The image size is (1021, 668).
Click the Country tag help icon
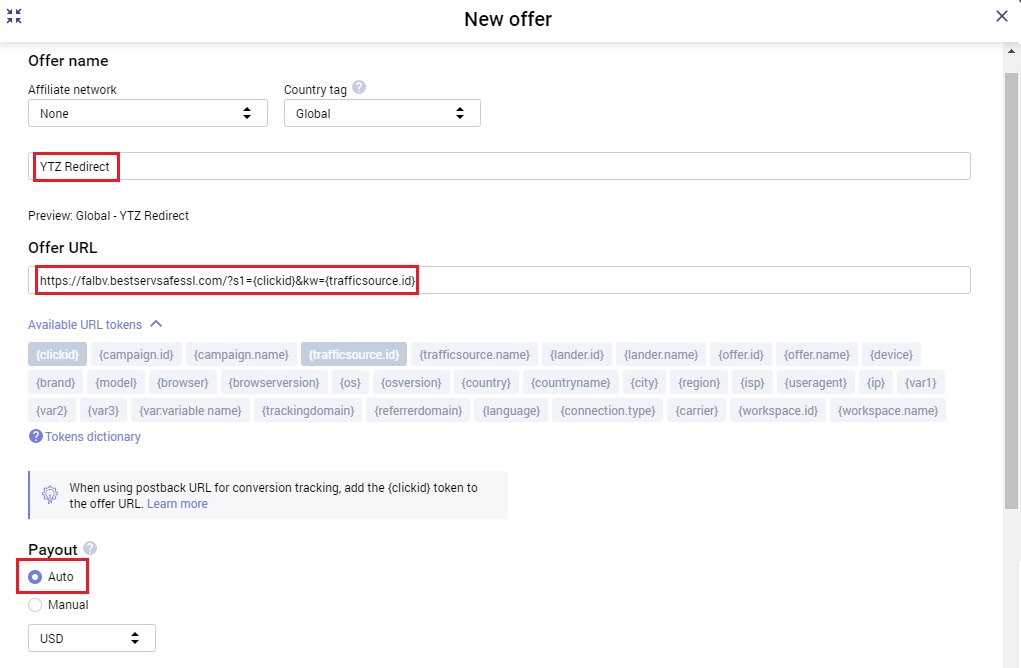coord(359,88)
